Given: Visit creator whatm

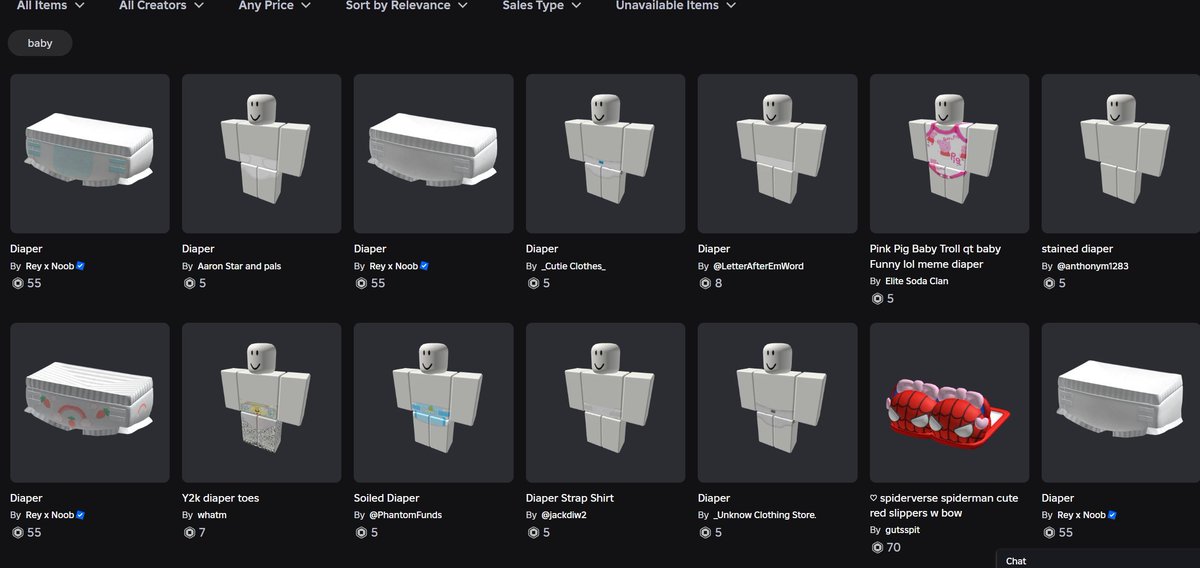Looking at the screenshot, I should [x=212, y=515].
